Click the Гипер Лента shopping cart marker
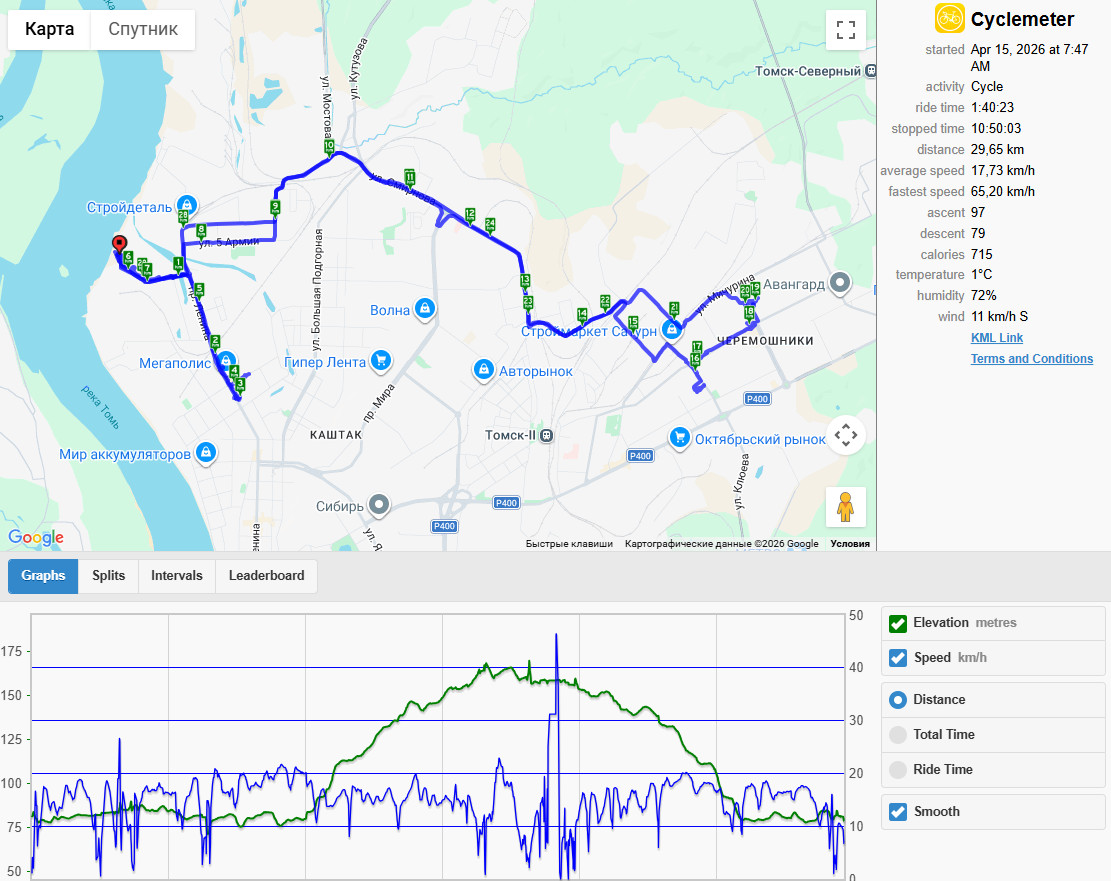The width and height of the screenshot is (1111, 881). (x=381, y=361)
